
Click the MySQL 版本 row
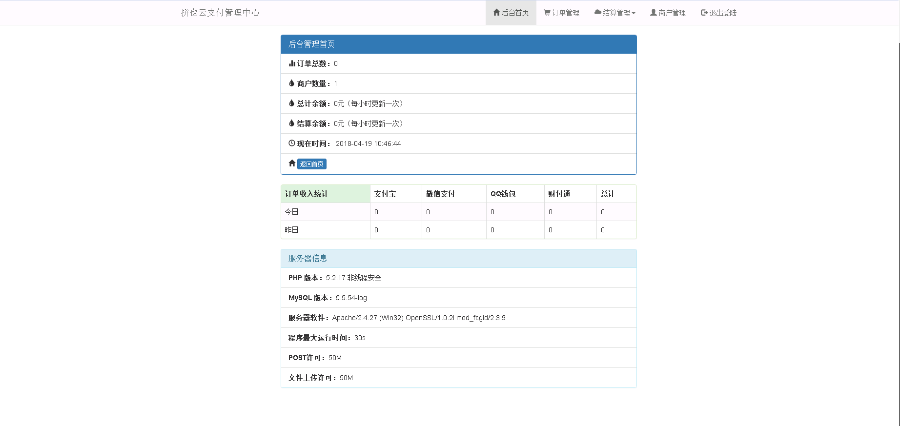(459, 298)
